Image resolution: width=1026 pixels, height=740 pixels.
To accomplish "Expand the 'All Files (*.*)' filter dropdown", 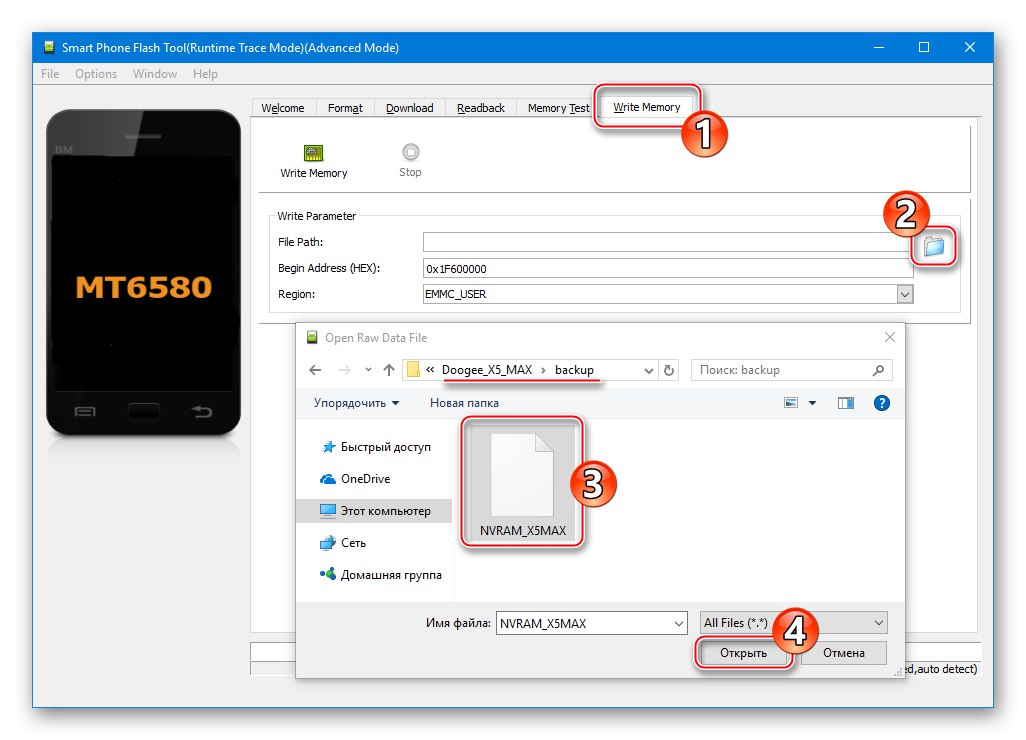I will [879, 622].
